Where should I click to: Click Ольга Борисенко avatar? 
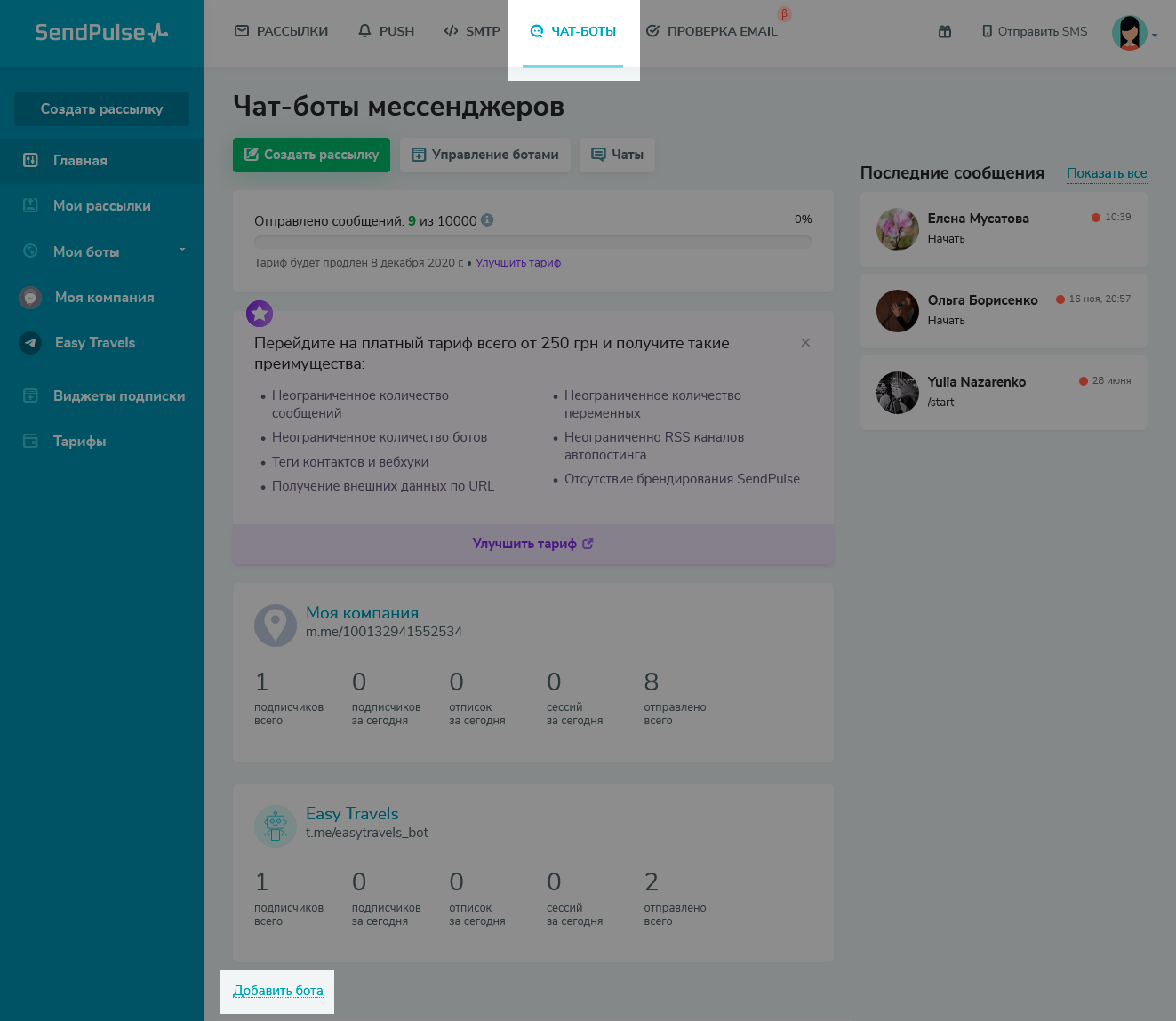pos(898,311)
